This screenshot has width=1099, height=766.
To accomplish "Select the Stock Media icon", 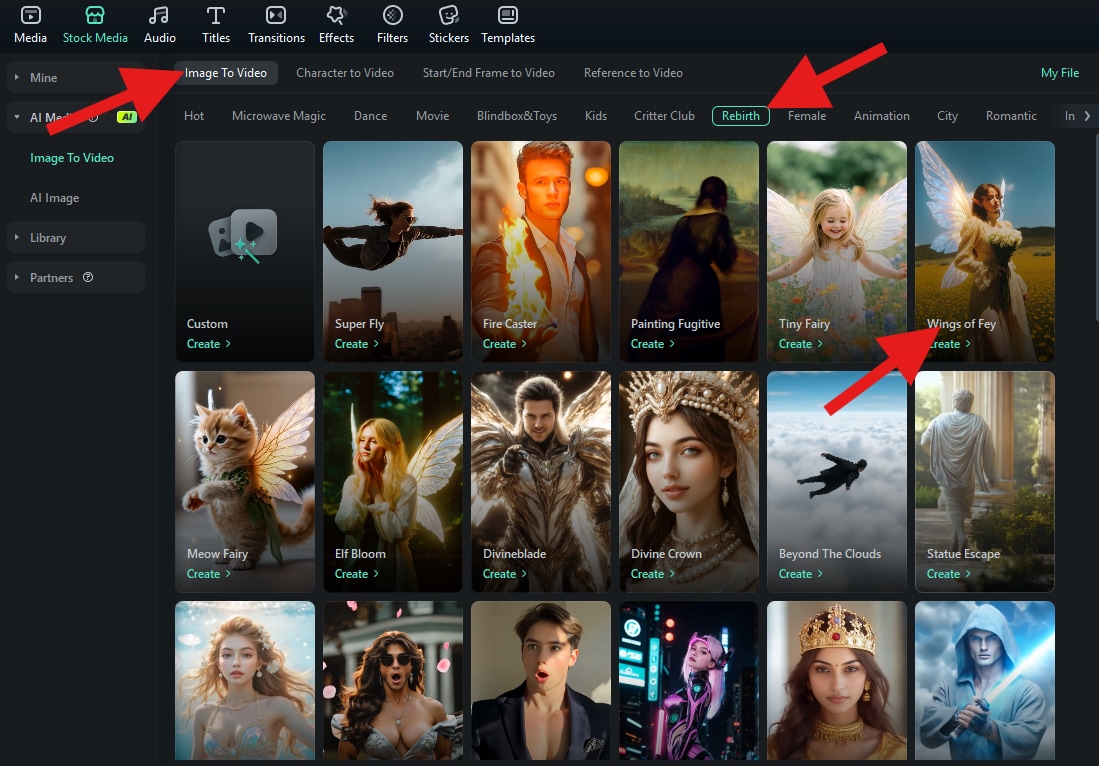I will click(x=95, y=15).
